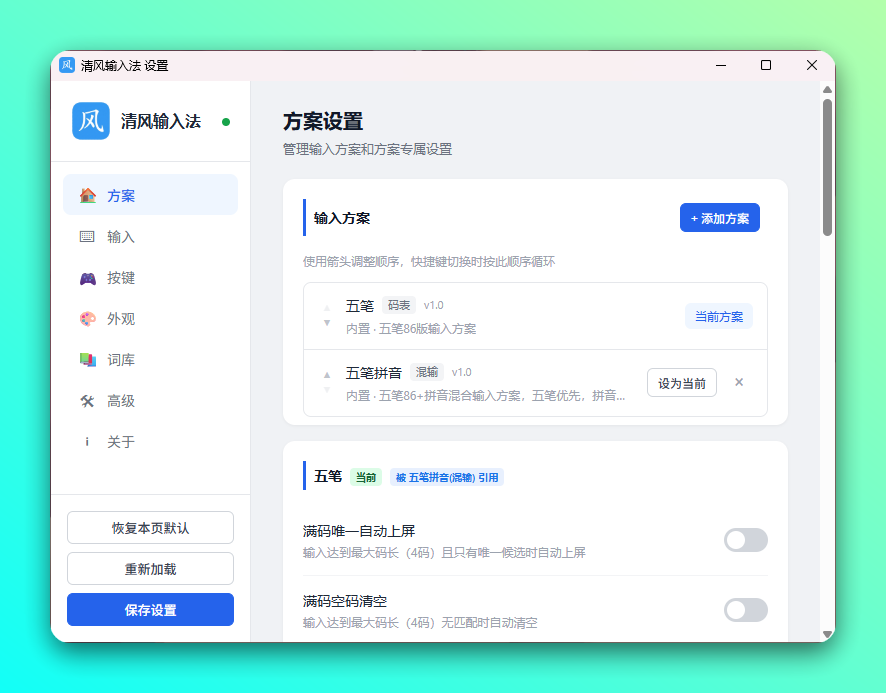The image size is (886, 693).
Task: Click the palette icon beside 外观
Action: tap(88, 319)
